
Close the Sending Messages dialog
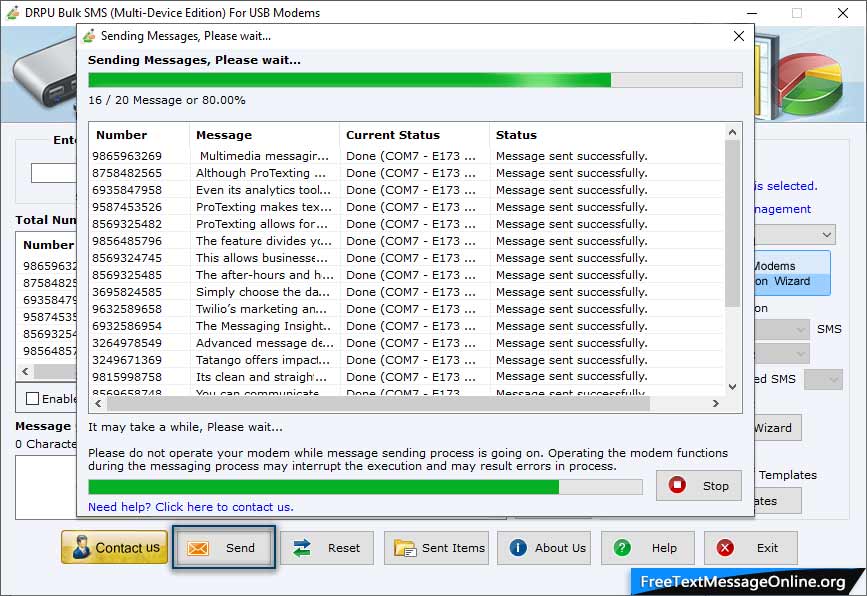[x=739, y=36]
